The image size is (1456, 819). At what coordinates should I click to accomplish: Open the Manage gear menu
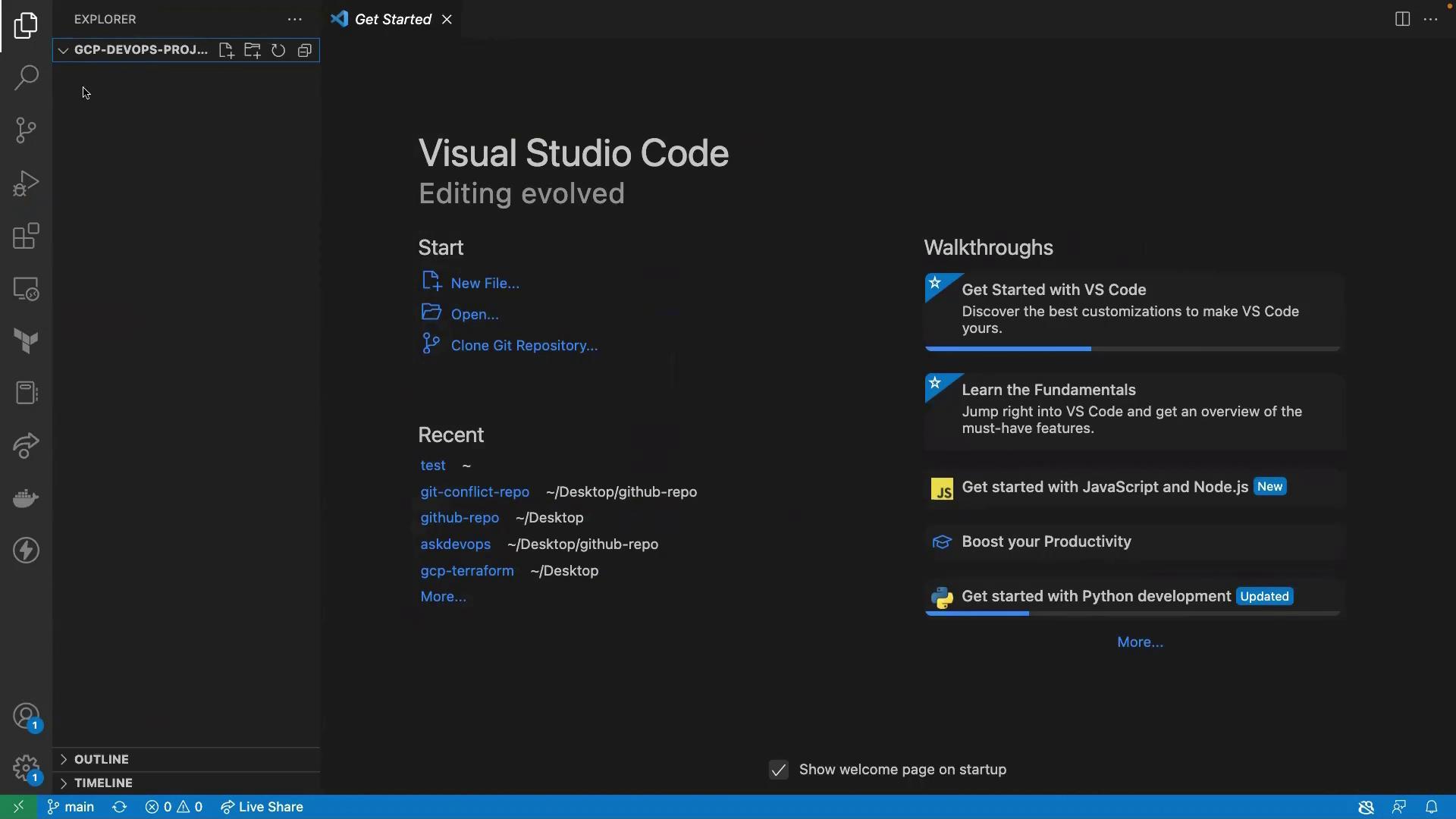[26, 769]
